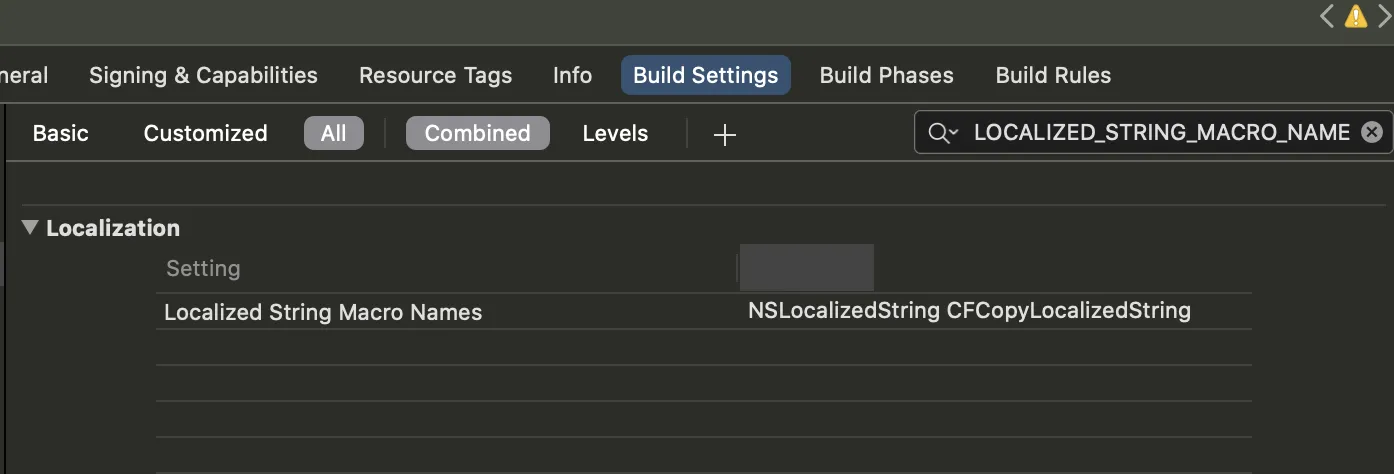Screen dimensions: 1394x474
Task: Open the Signing & Capabilities tab
Action: tap(203, 75)
